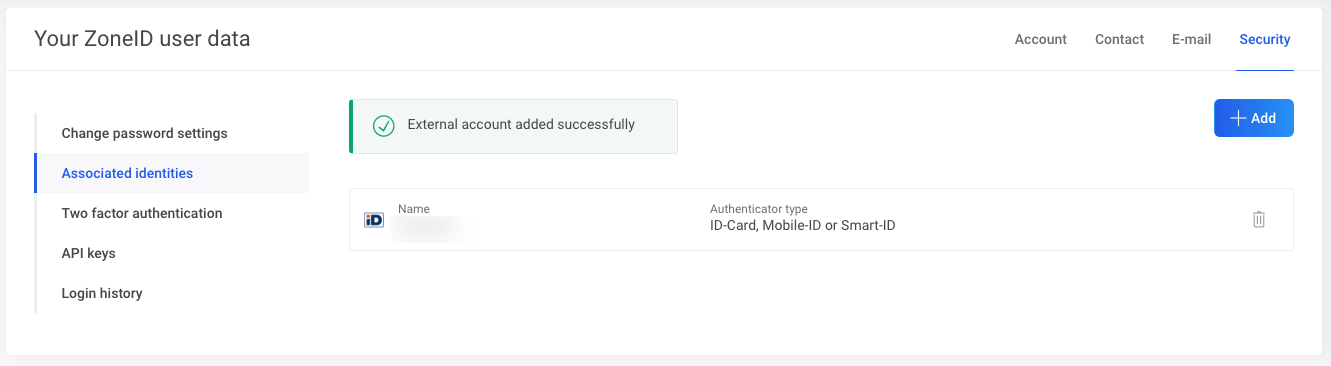Click the green success checkmark icon
Screen dimensions: 1331x366
[383, 126]
